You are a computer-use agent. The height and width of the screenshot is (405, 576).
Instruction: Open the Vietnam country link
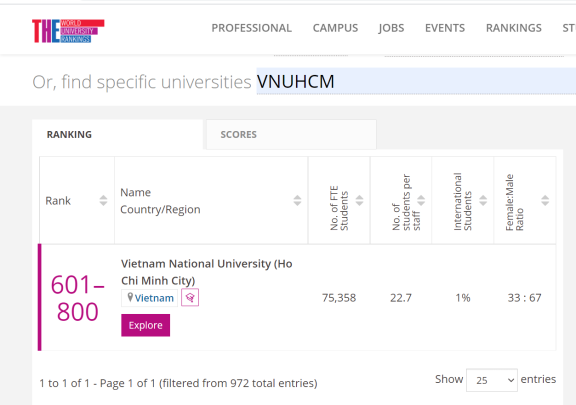[x=154, y=298]
